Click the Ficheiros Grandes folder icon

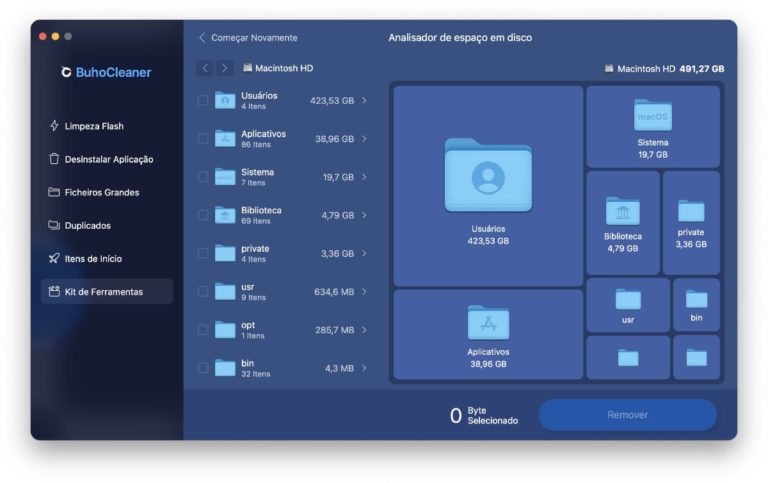click(x=54, y=192)
